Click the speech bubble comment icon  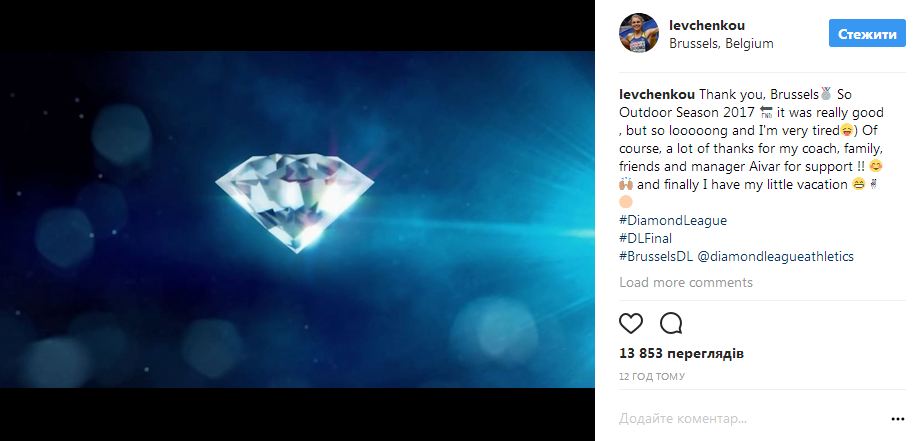coord(671,323)
